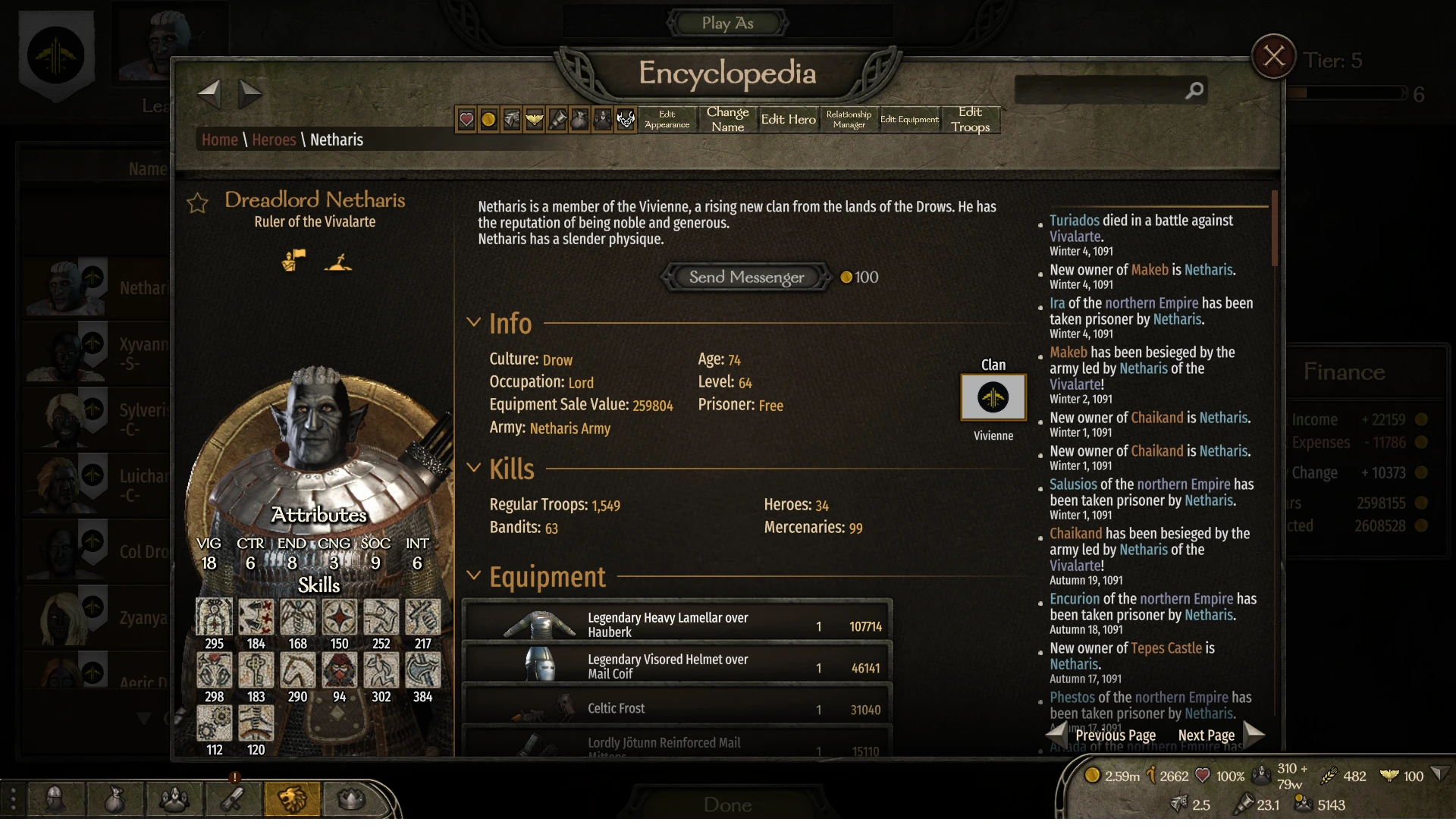Go to Home in the breadcrumb

coord(220,140)
